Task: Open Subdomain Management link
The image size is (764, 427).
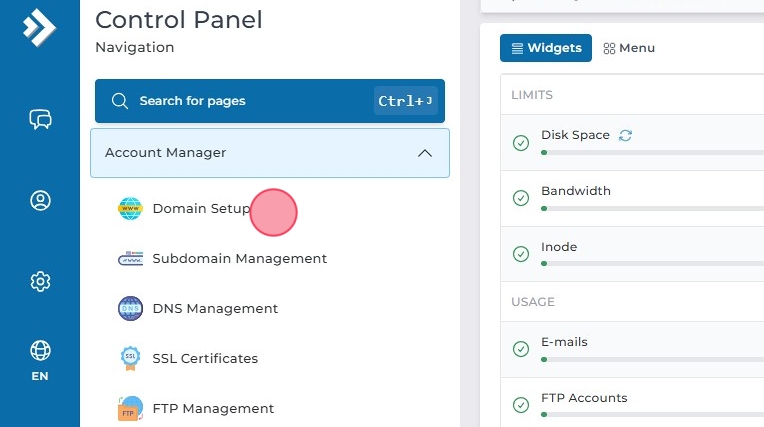Action: point(239,259)
